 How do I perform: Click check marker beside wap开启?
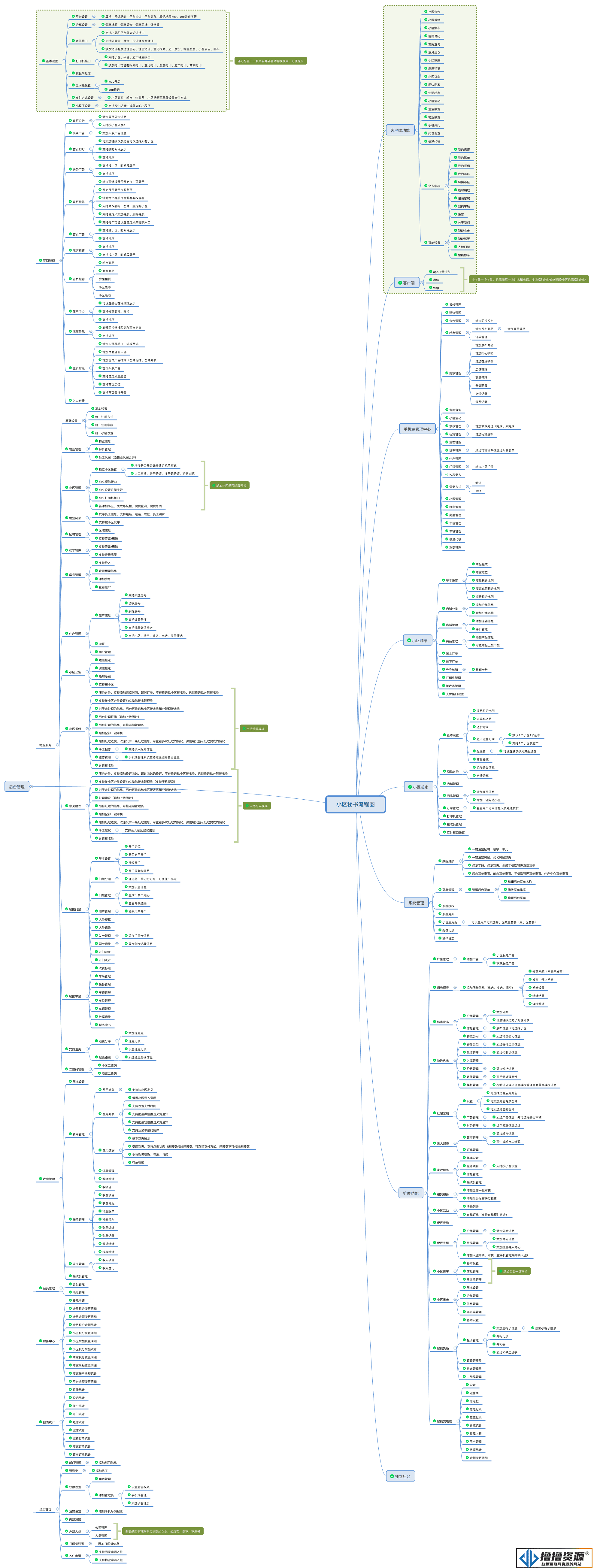106,81
